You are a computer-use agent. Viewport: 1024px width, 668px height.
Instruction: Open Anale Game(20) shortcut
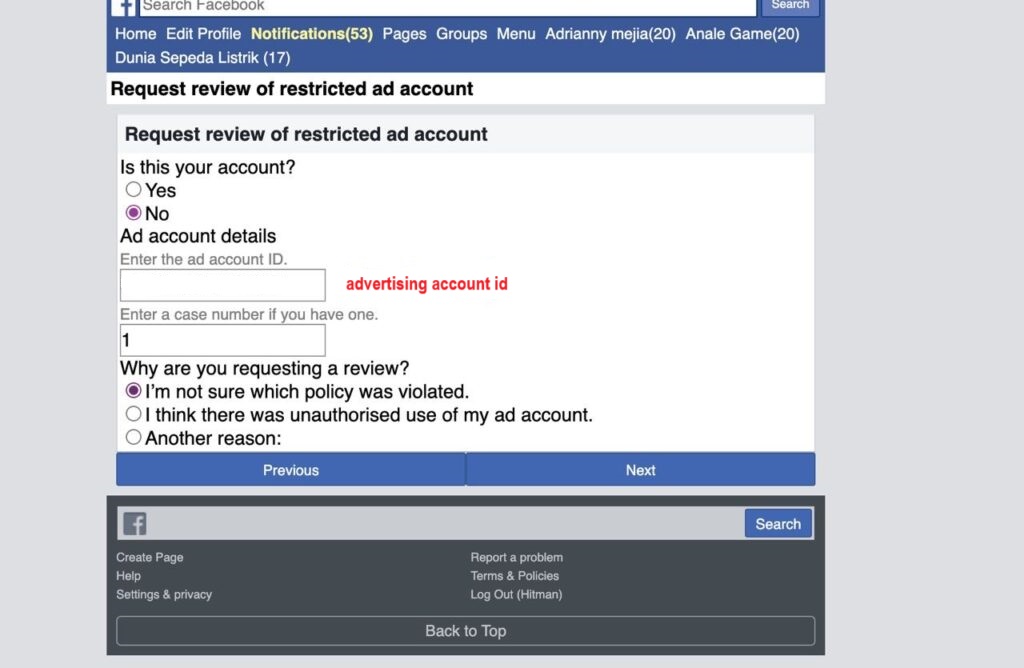743,34
